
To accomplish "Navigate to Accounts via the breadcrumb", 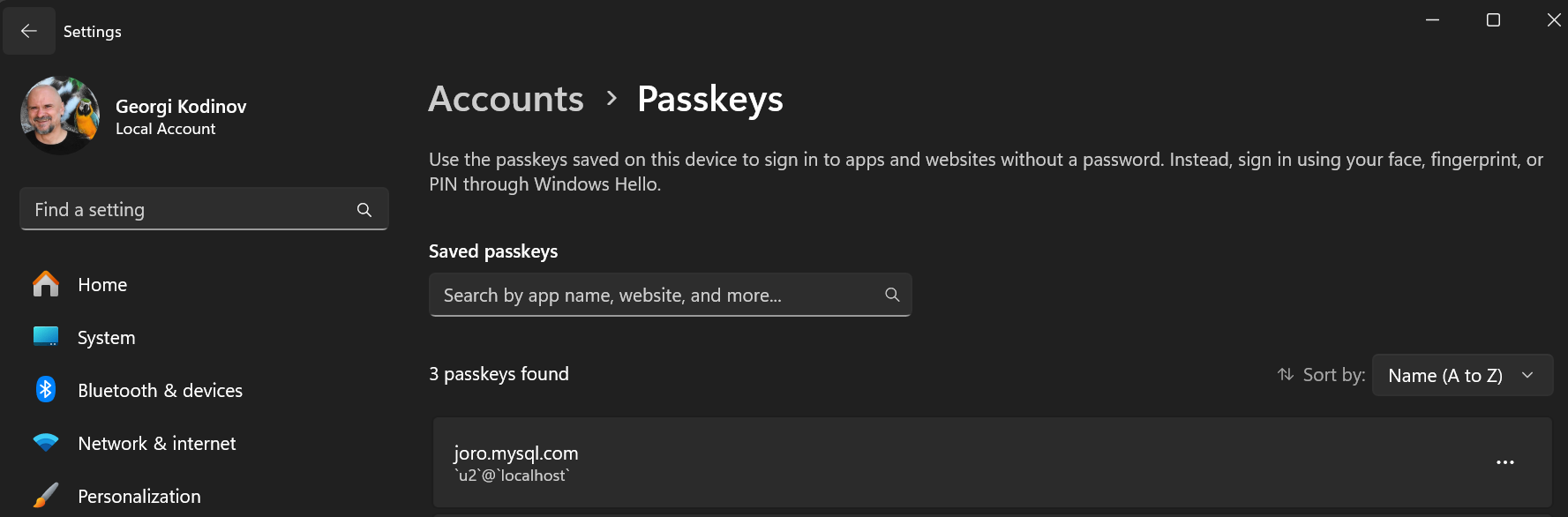I will 506,99.
